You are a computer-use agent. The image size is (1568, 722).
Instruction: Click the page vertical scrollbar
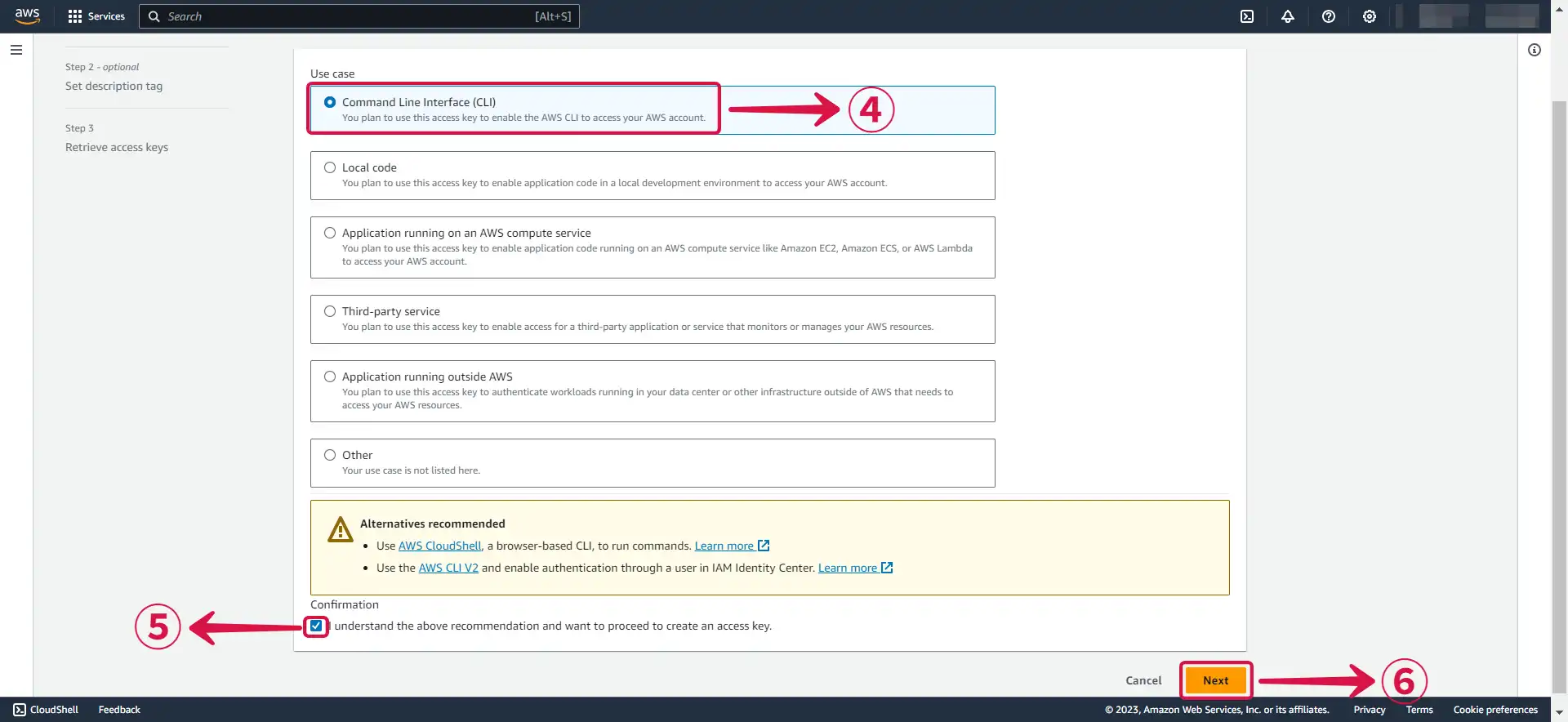[x=1559, y=396]
